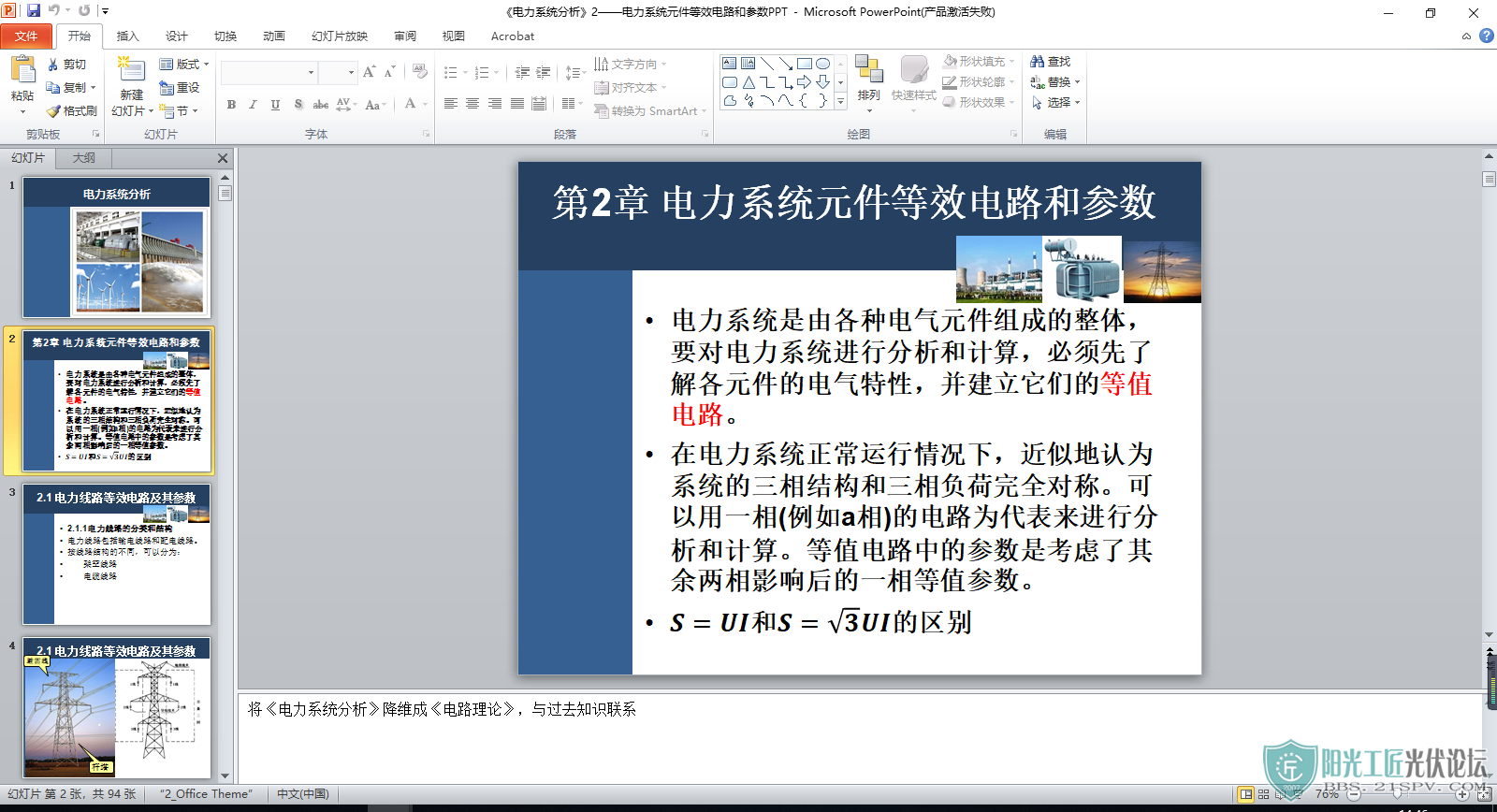Toggle Align Left paragraph button
The width and height of the screenshot is (1497, 812).
tap(451, 104)
